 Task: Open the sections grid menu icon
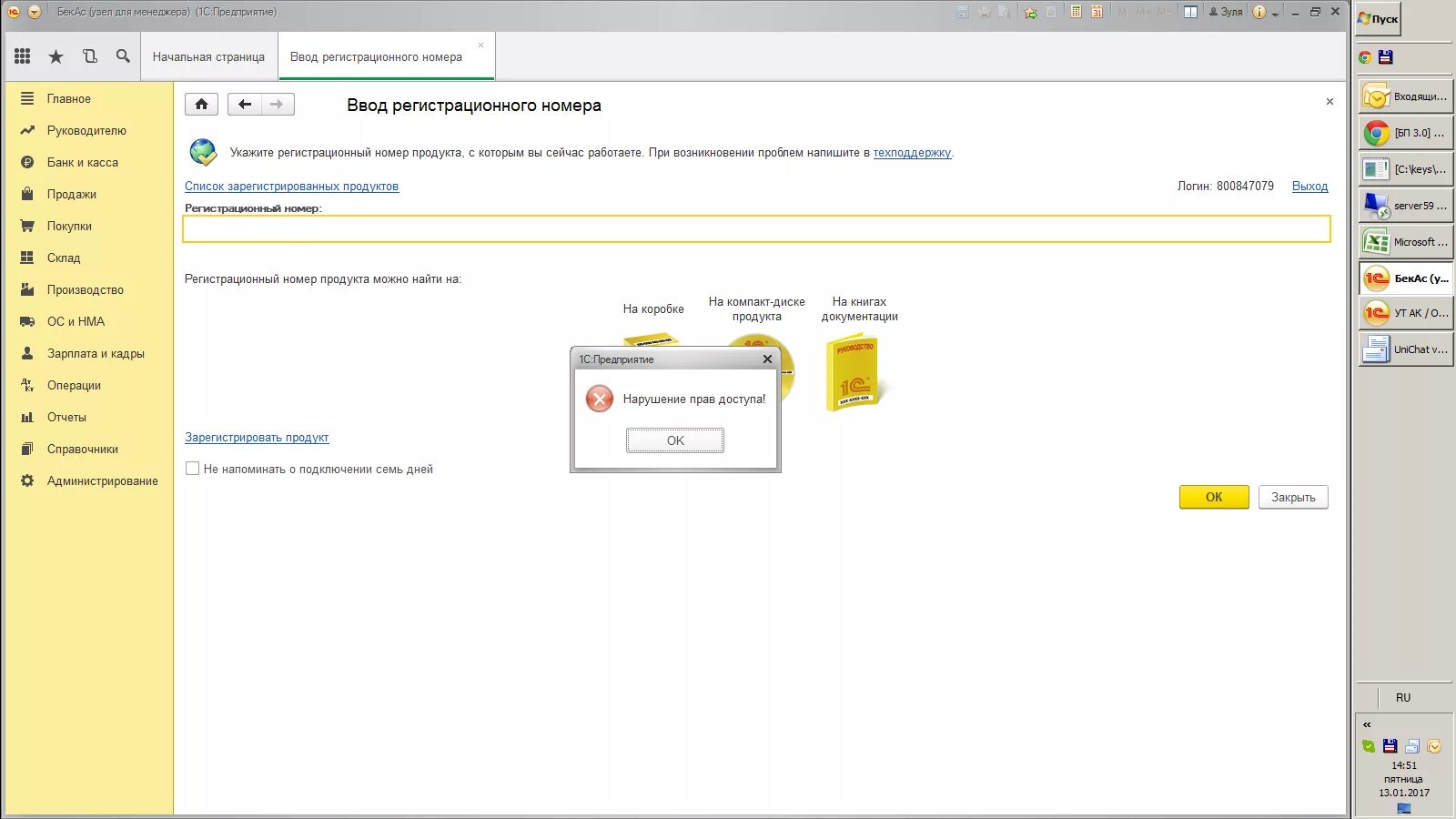click(23, 56)
